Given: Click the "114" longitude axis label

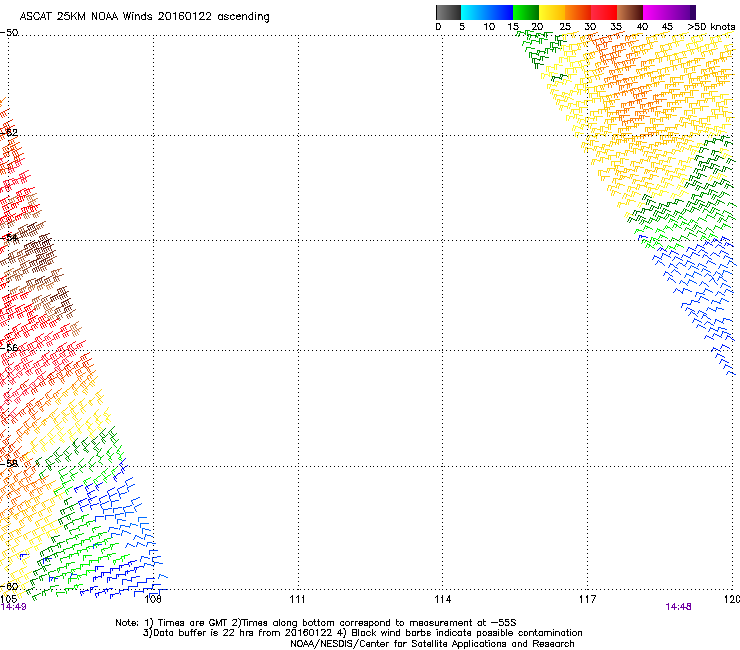Looking at the screenshot, I should pos(442,599).
